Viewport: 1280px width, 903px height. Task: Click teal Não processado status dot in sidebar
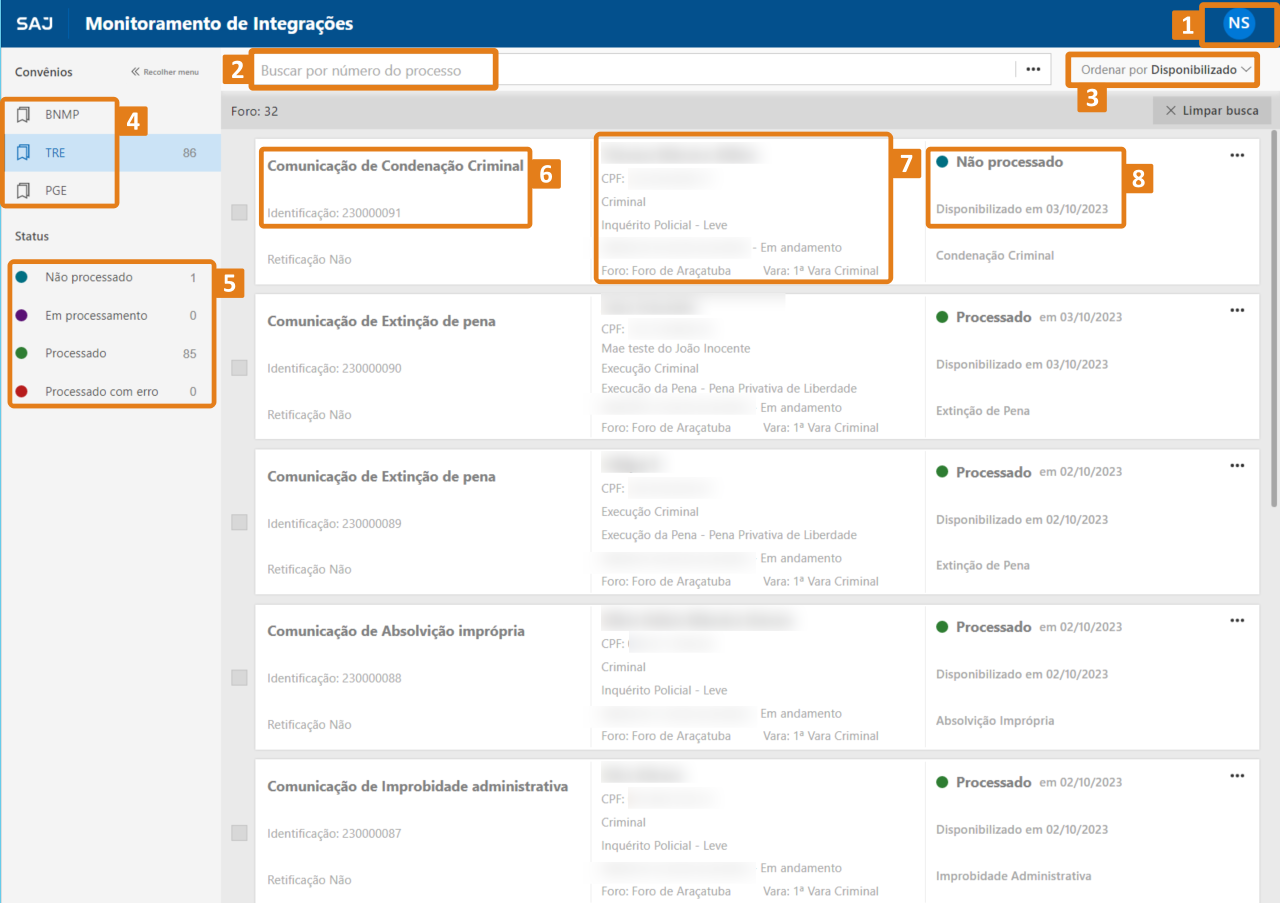click(x=22, y=277)
